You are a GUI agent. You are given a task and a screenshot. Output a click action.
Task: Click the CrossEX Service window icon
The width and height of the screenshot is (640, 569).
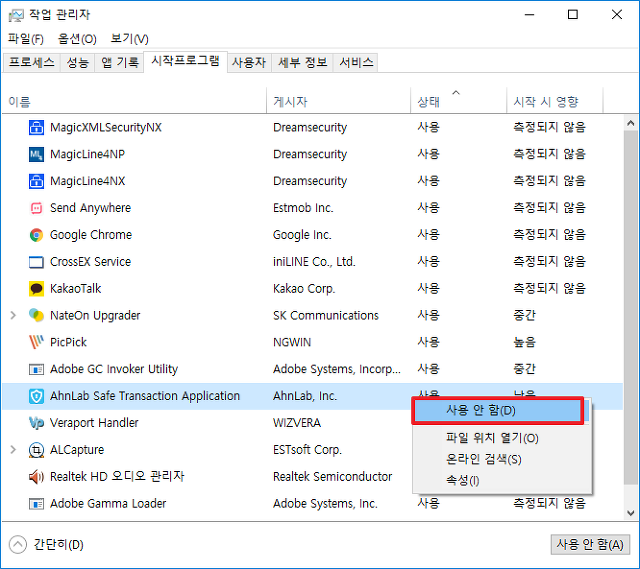click(x=36, y=262)
